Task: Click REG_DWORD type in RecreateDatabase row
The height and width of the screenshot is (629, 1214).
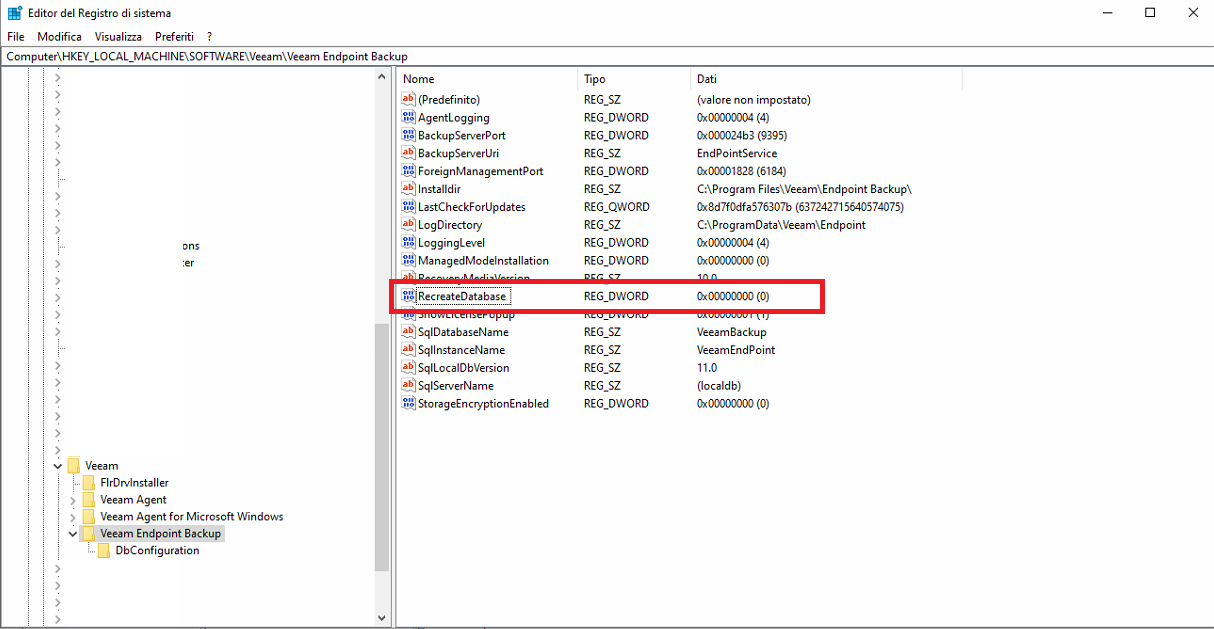Action: (x=616, y=297)
